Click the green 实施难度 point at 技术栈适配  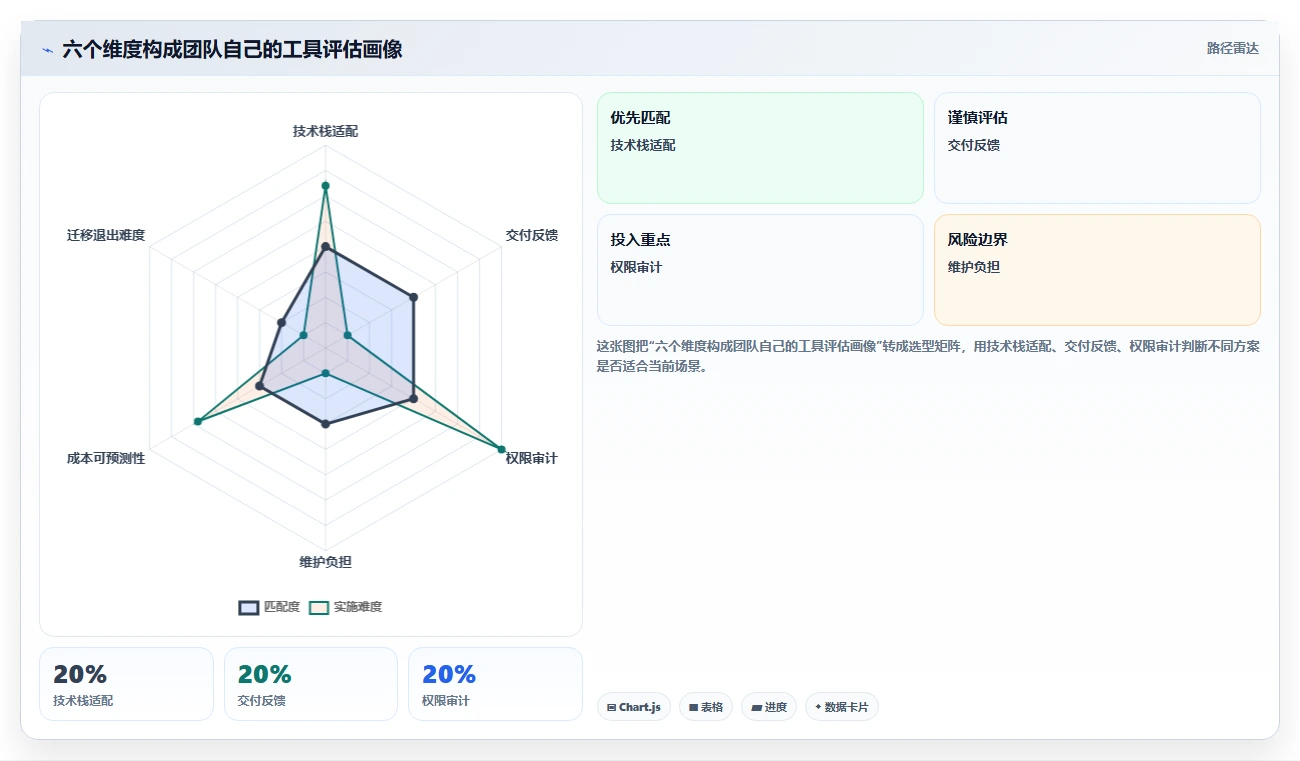(x=325, y=186)
